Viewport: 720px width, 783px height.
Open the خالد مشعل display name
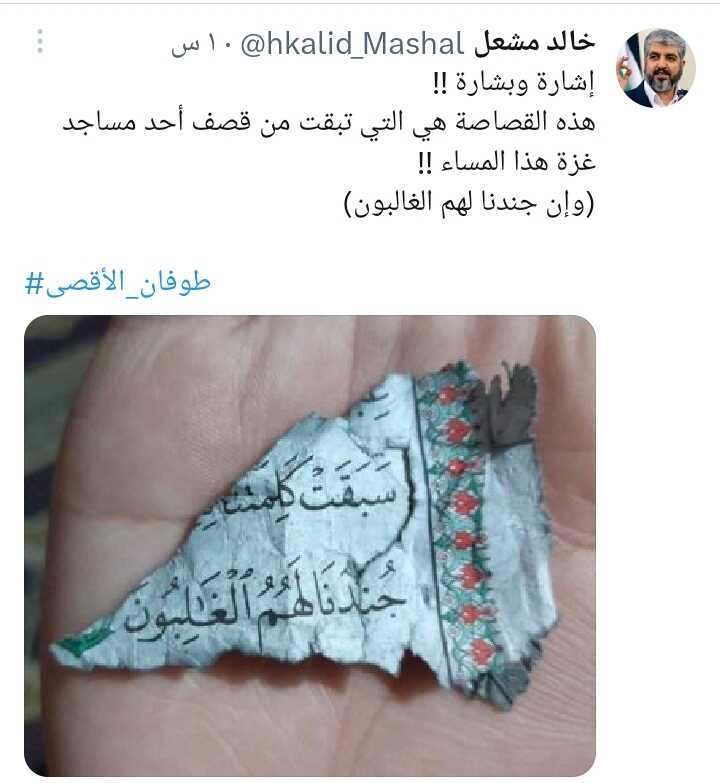pyautogui.click(x=534, y=43)
